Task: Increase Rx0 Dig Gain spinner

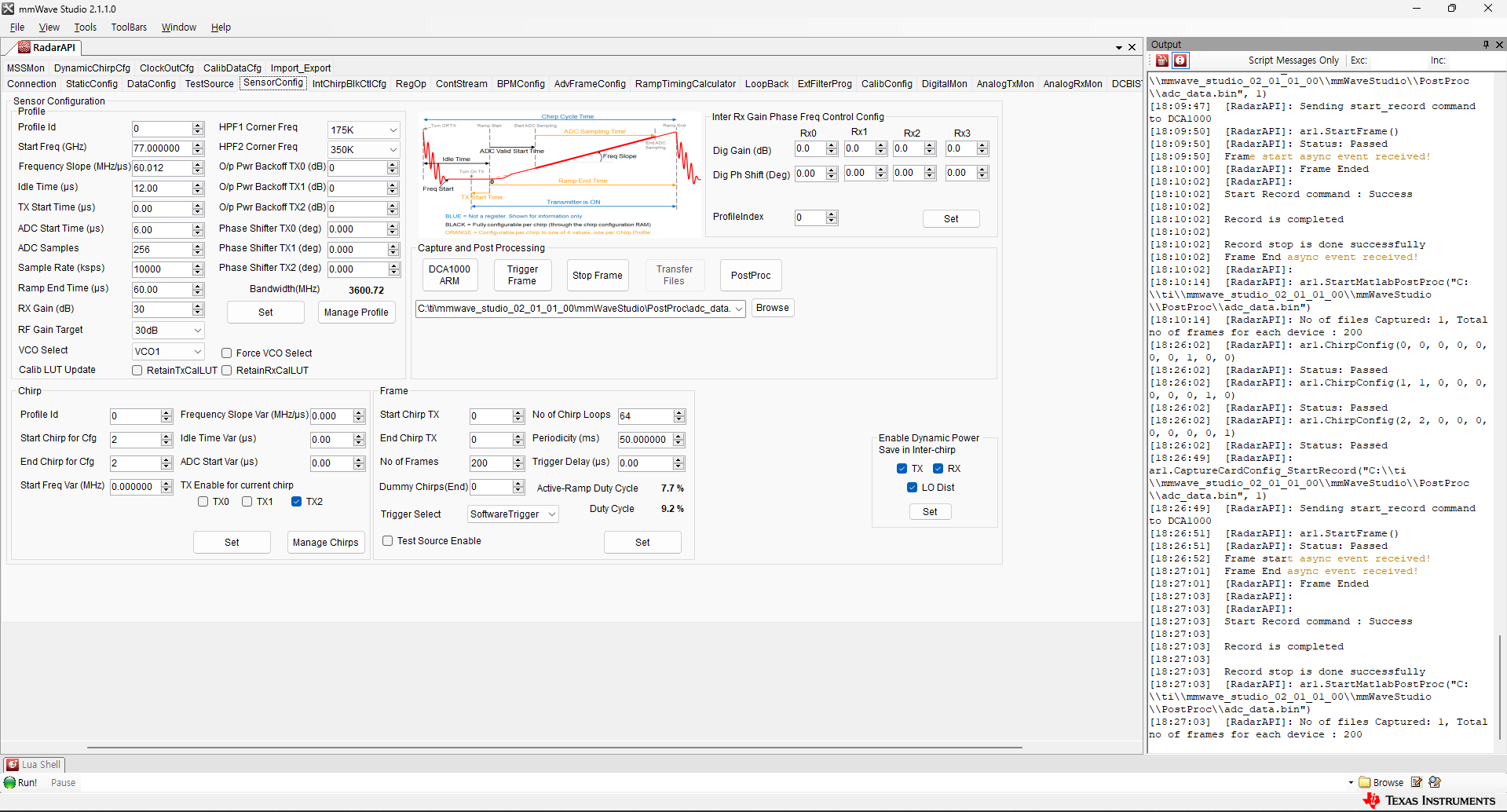Action: (832, 145)
